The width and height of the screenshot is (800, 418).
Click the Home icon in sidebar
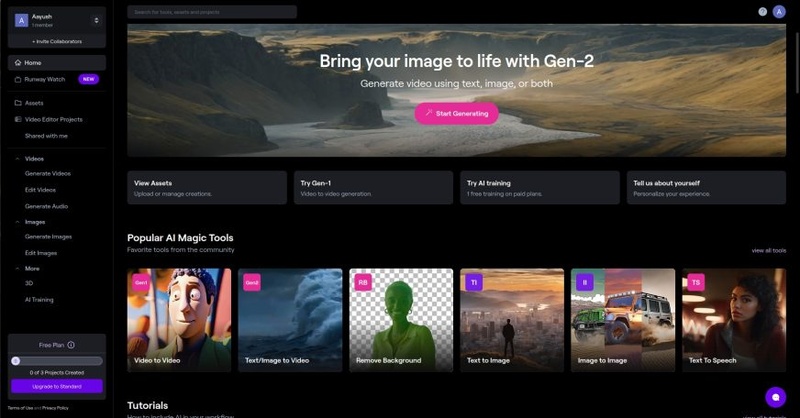[18, 62]
